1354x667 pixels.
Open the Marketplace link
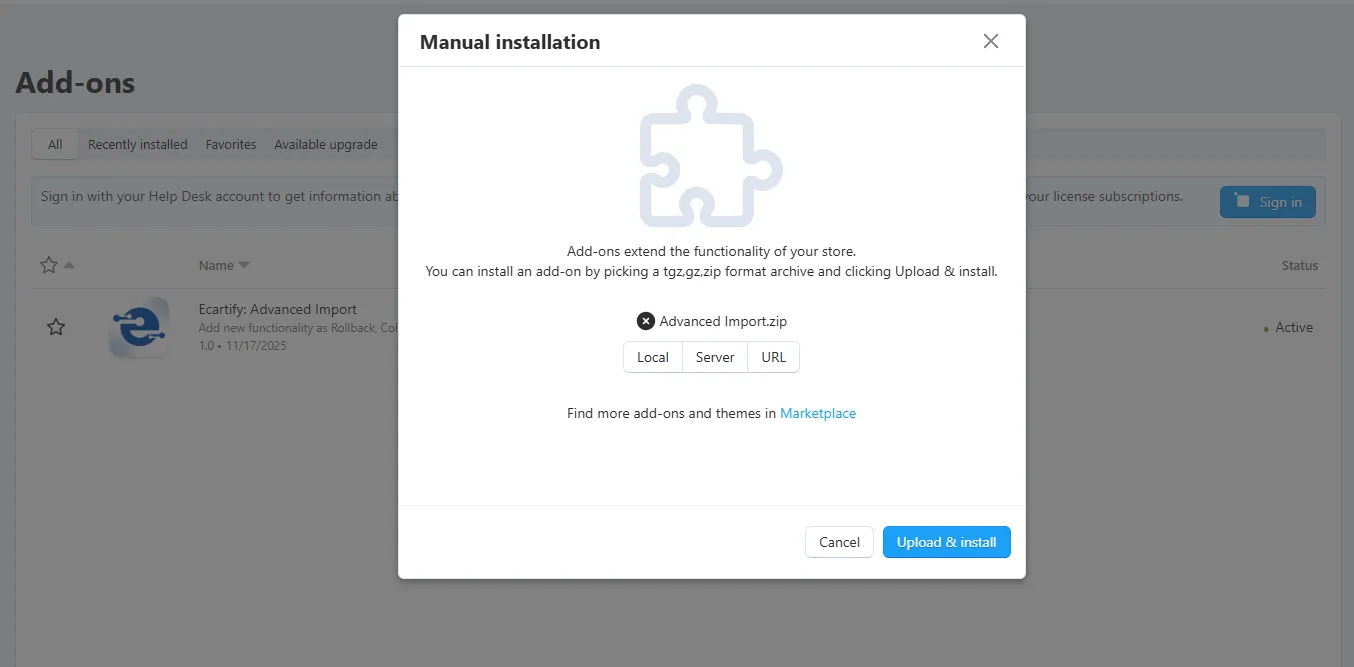818,413
